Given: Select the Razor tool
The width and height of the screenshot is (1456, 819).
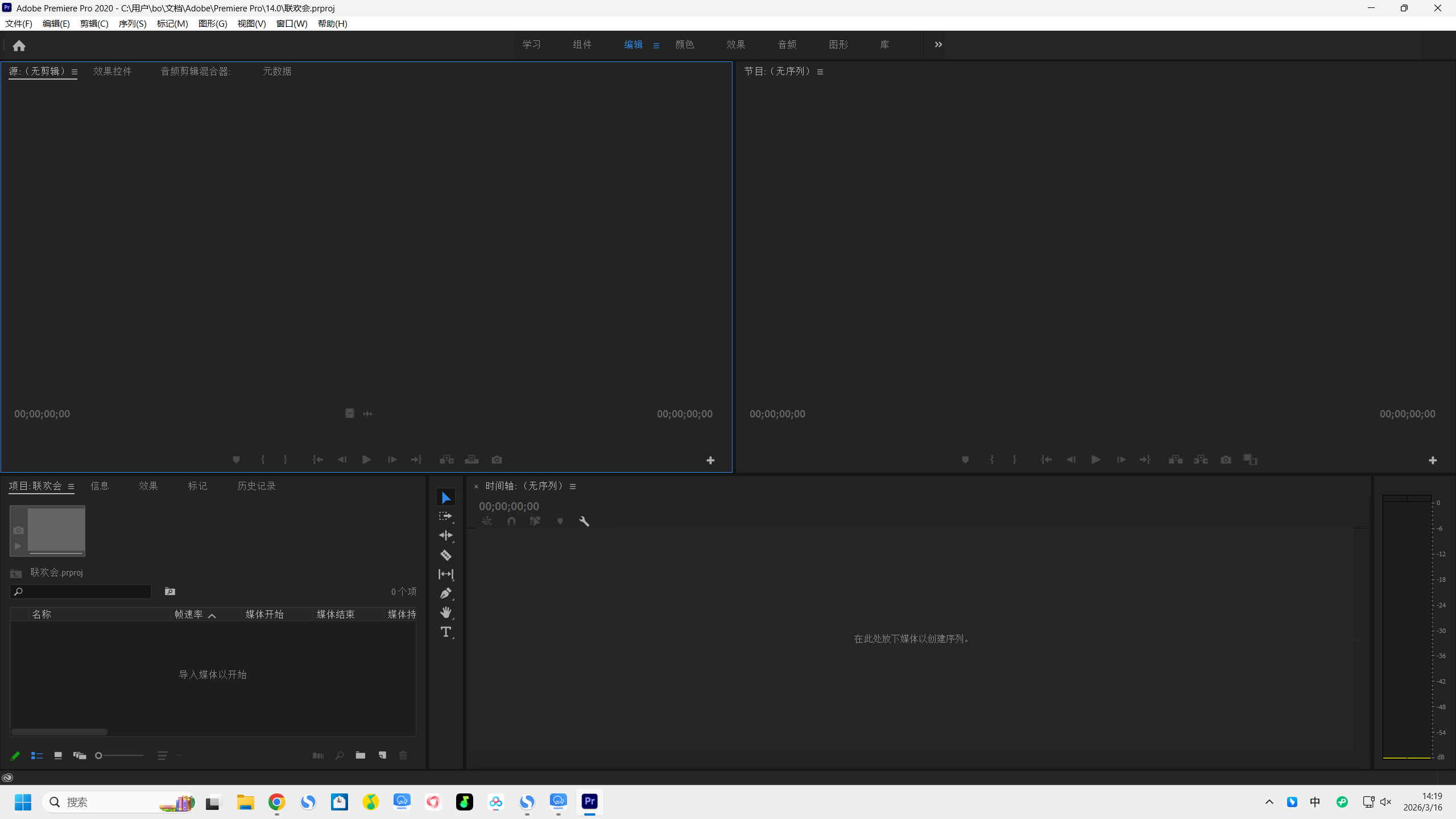Looking at the screenshot, I should (x=445, y=555).
